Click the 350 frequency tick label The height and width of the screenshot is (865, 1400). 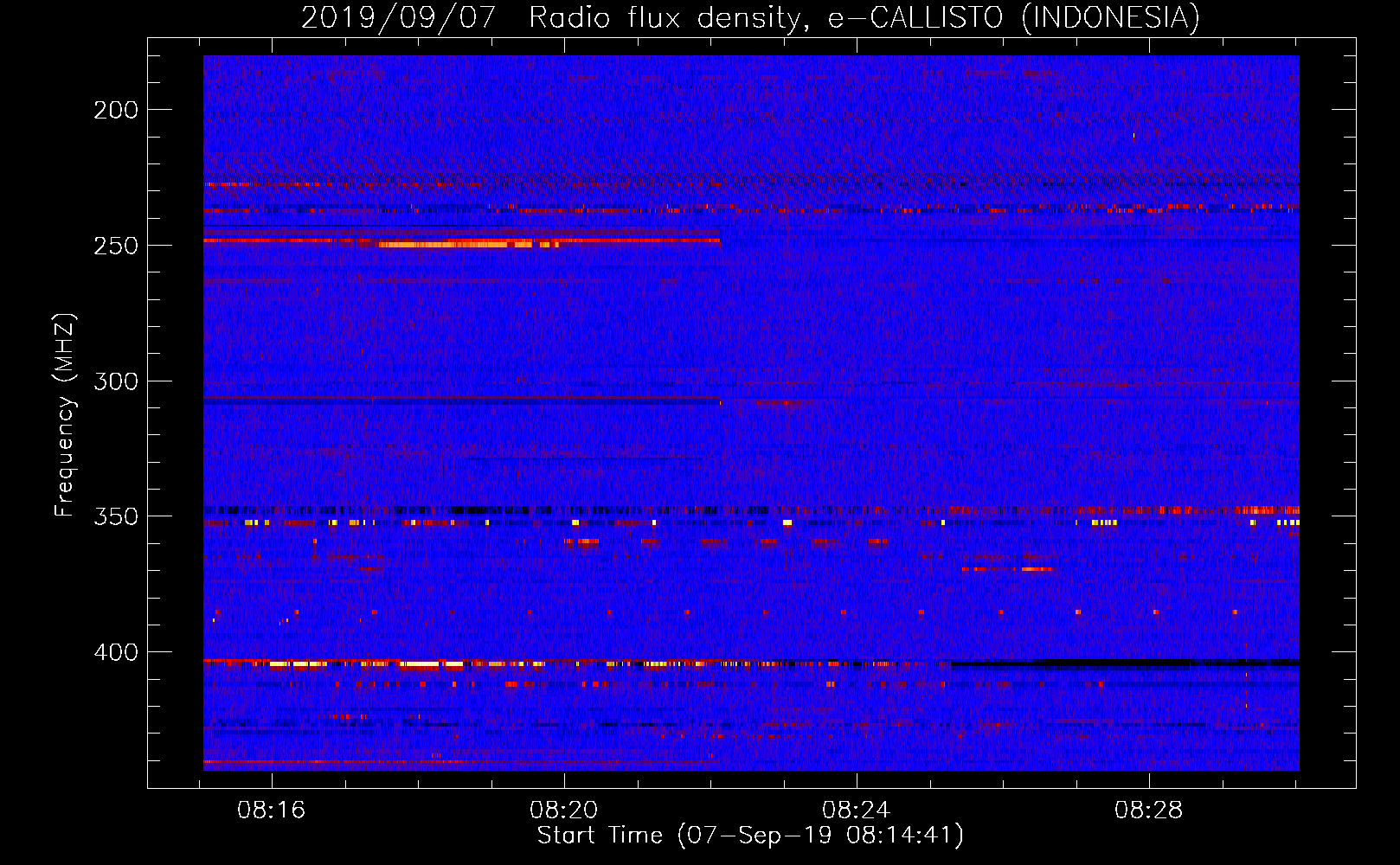116,516
